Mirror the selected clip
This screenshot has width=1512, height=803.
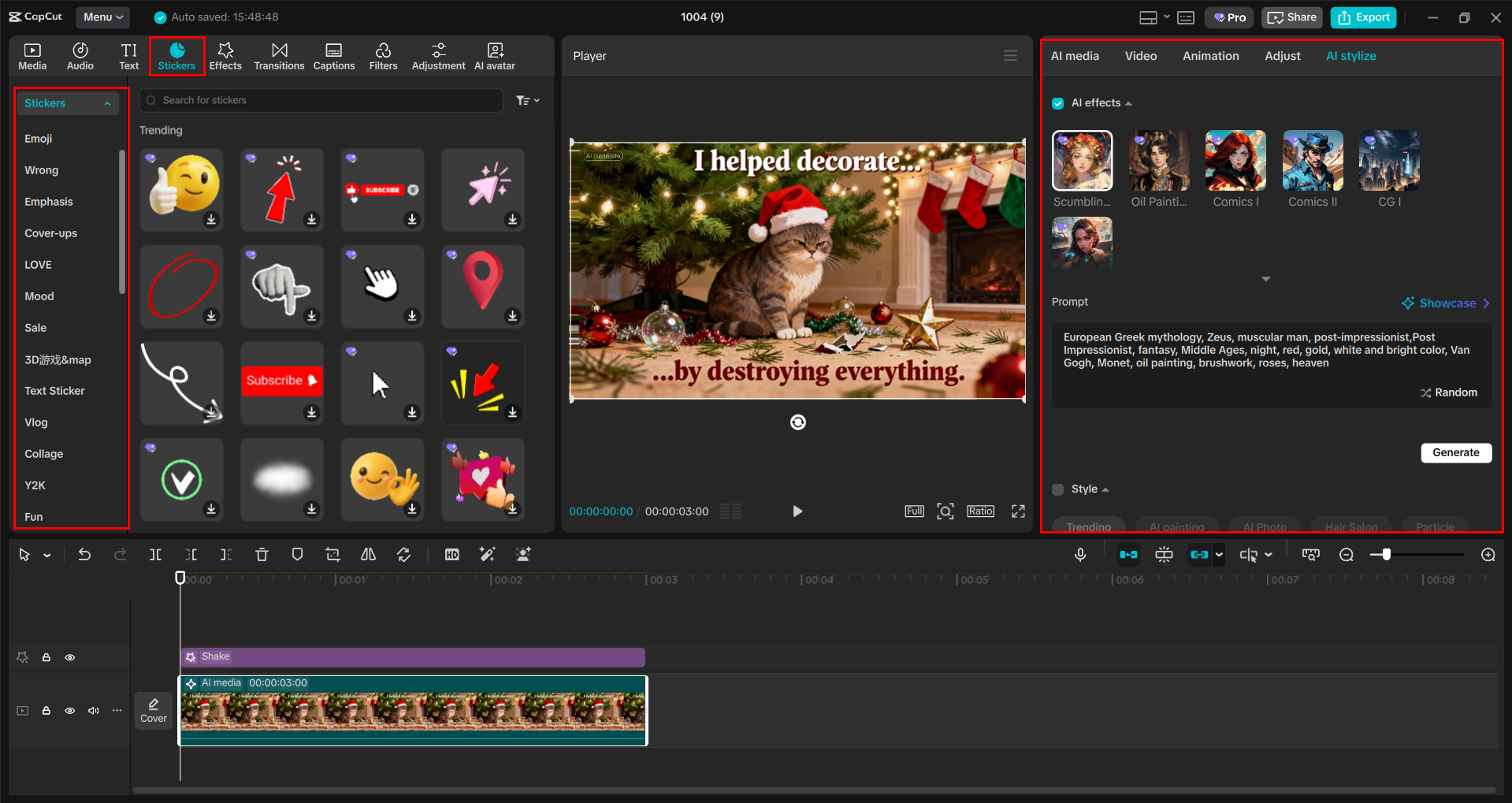tap(367, 554)
